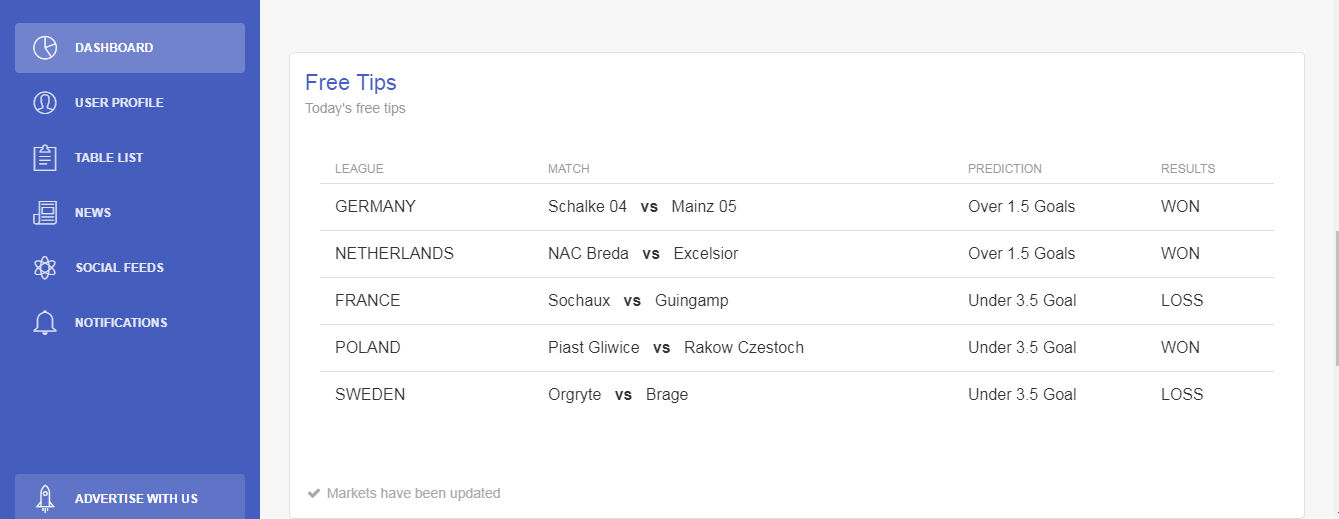Click the Dashboard pie chart icon
1339x519 pixels.
(x=45, y=48)
